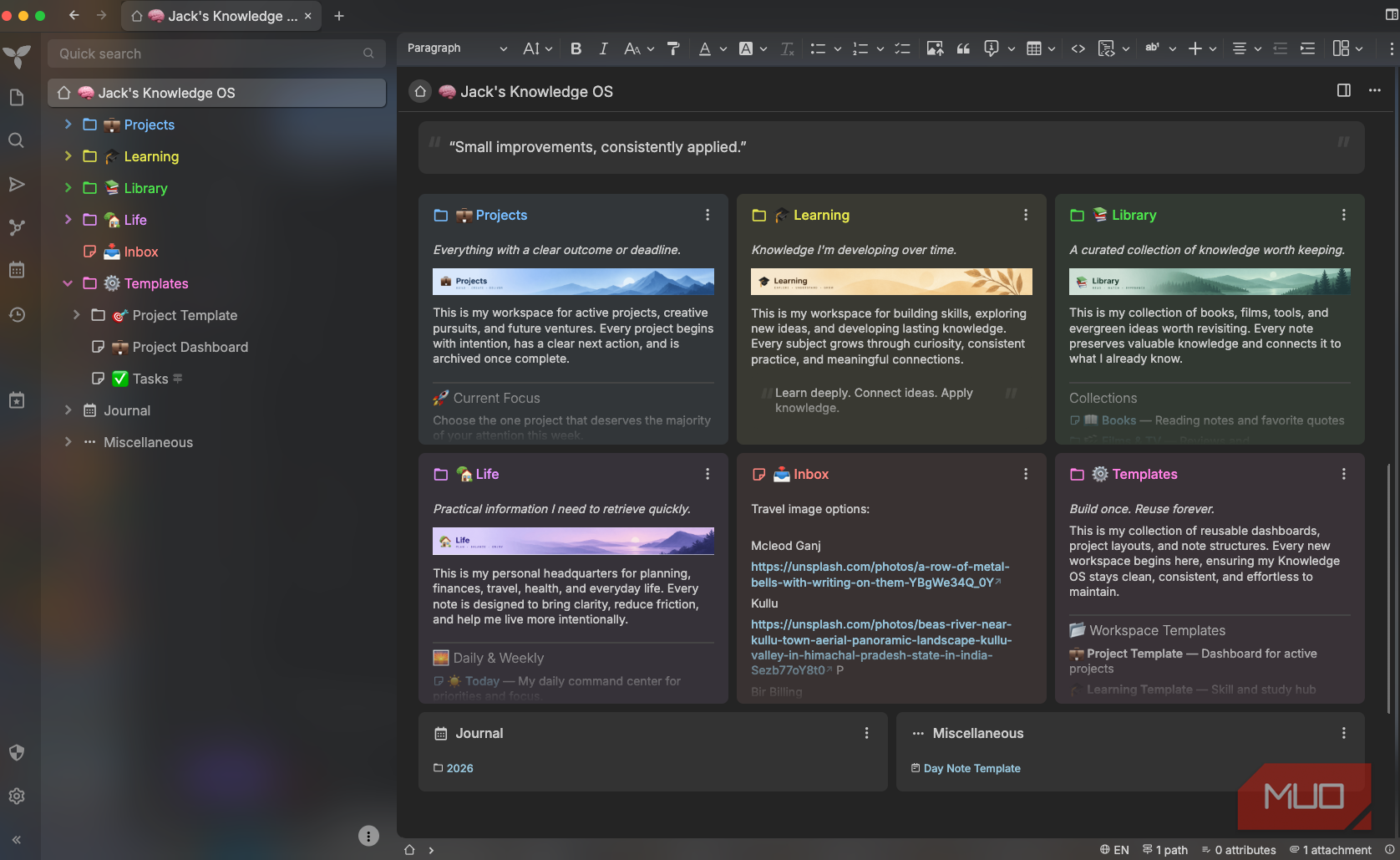The width and height of the screenshot is (1400, 860).
Task: Click the Quick search input field
Action: pos(216,53)
